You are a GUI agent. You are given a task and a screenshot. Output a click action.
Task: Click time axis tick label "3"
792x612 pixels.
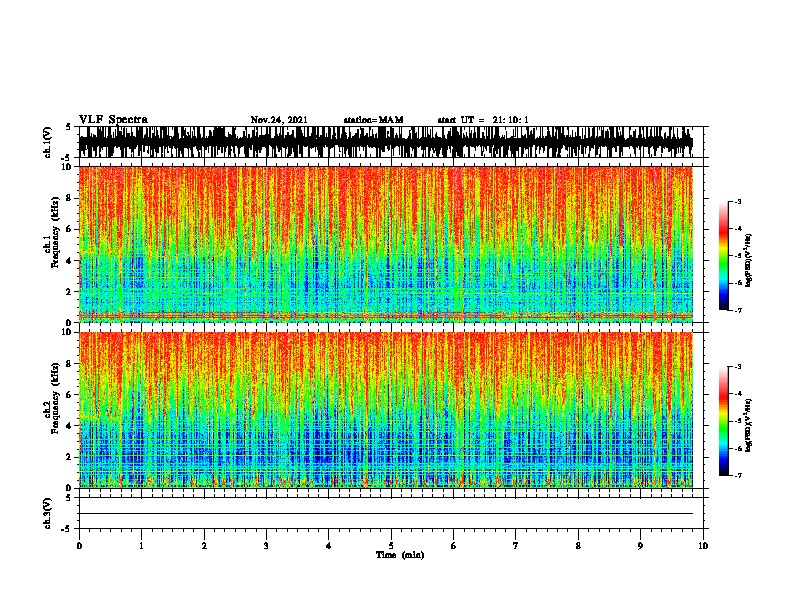coord(266,546)
